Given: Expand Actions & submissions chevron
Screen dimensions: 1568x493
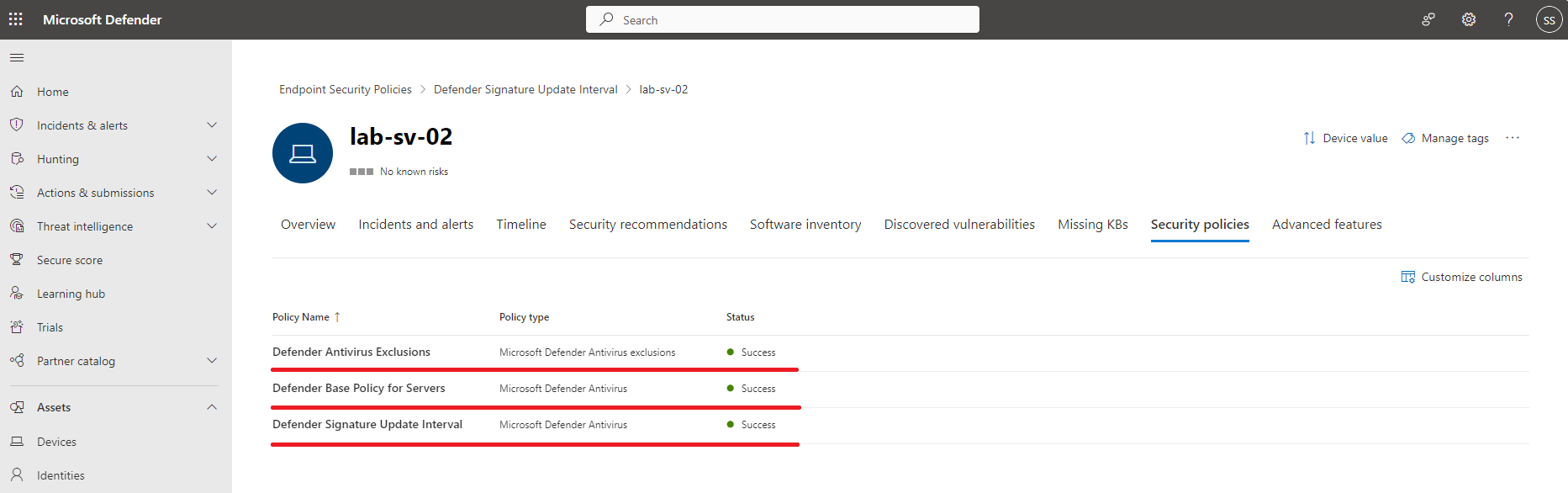Looking at the screenshot, I should click(x=212, y=192).
